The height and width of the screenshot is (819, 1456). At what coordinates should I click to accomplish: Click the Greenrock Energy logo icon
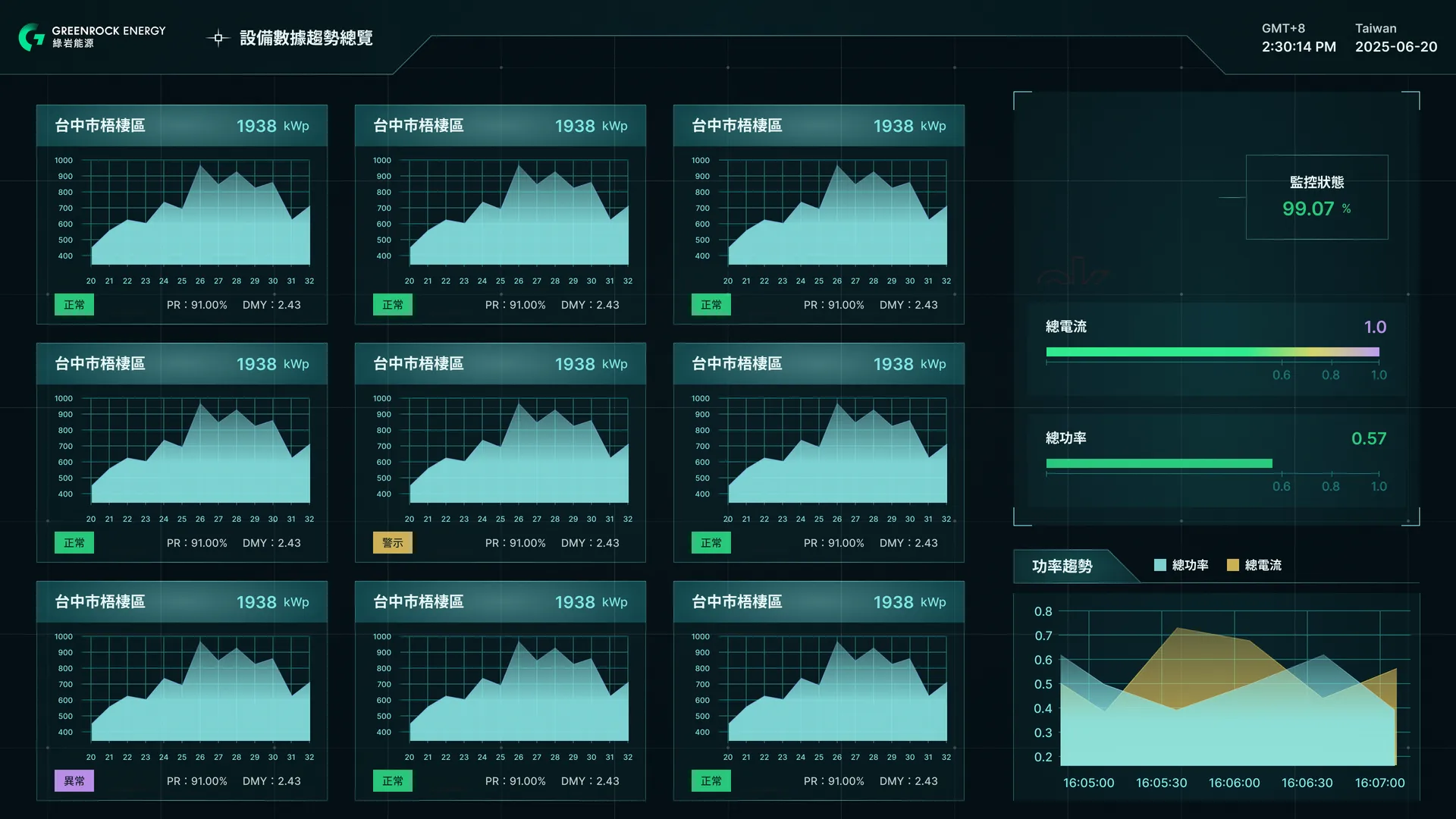[x=32, y=37]
